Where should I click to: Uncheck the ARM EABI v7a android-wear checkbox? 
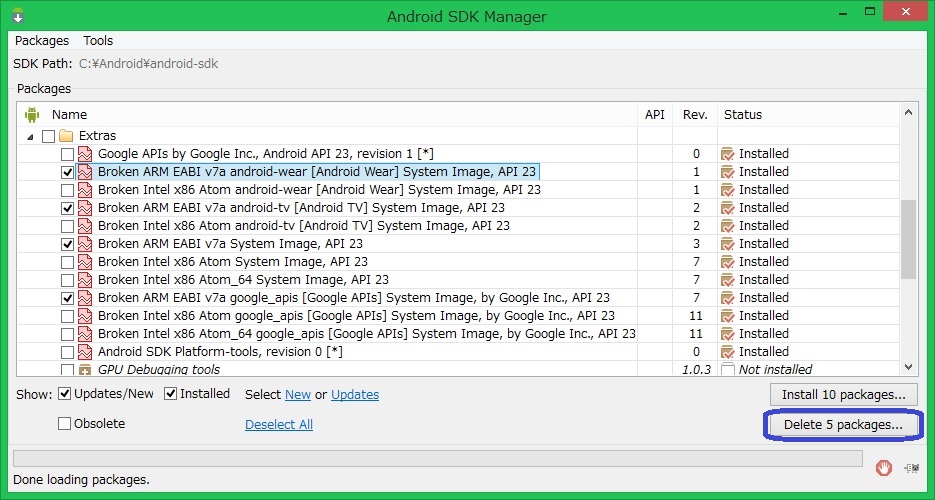[67, 172]
